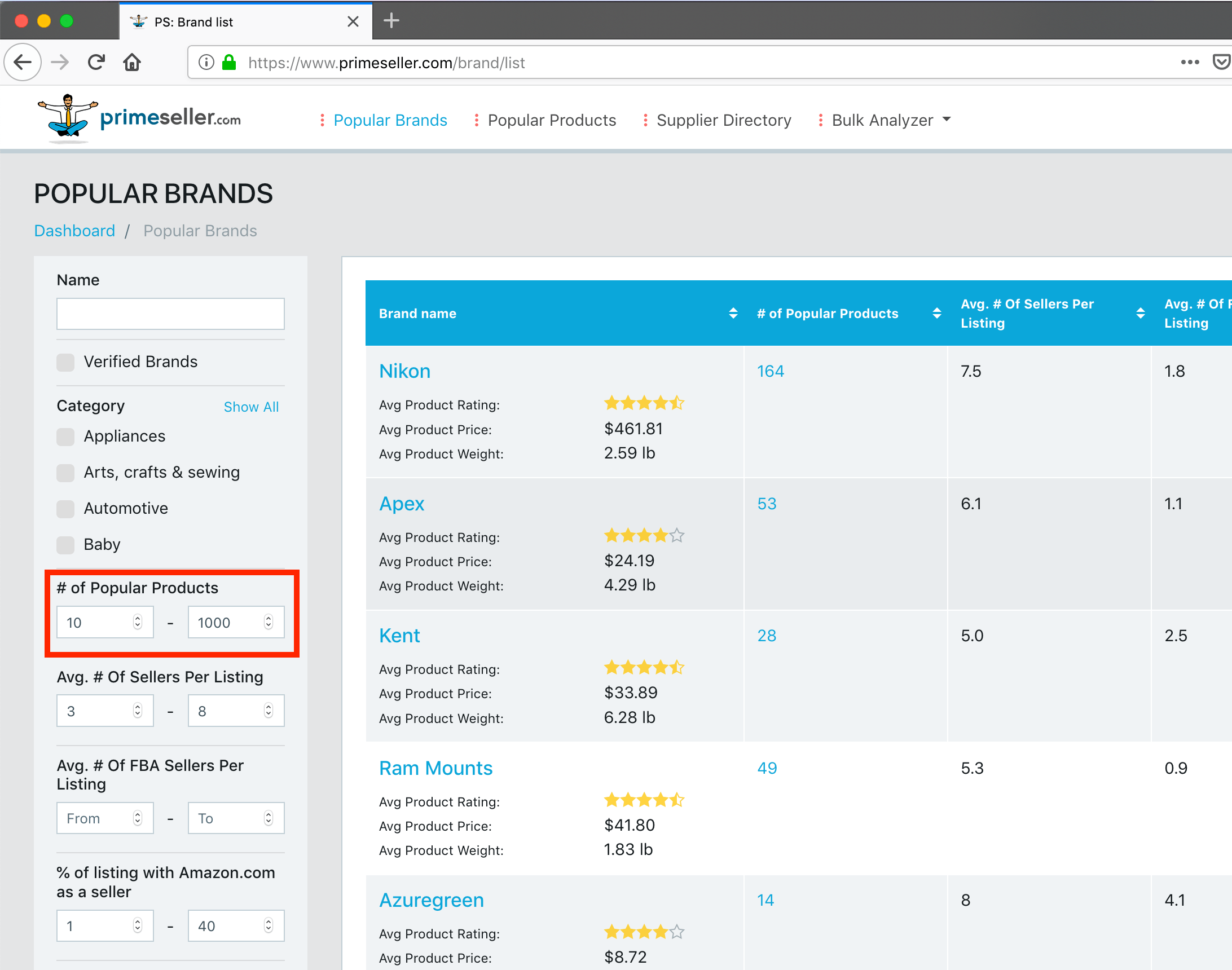Open the Ram Mounts brand link
The height and width of the screenshot is (970, 1232).
point(435,769)
